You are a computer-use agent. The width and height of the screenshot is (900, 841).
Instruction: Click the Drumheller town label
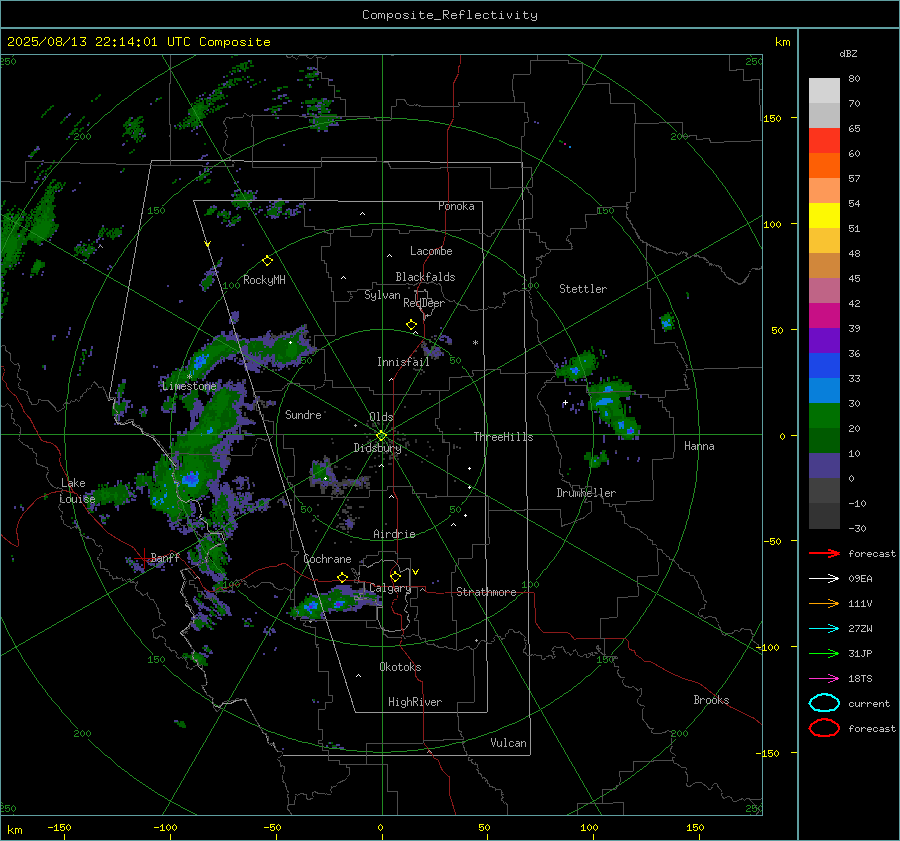586,493
